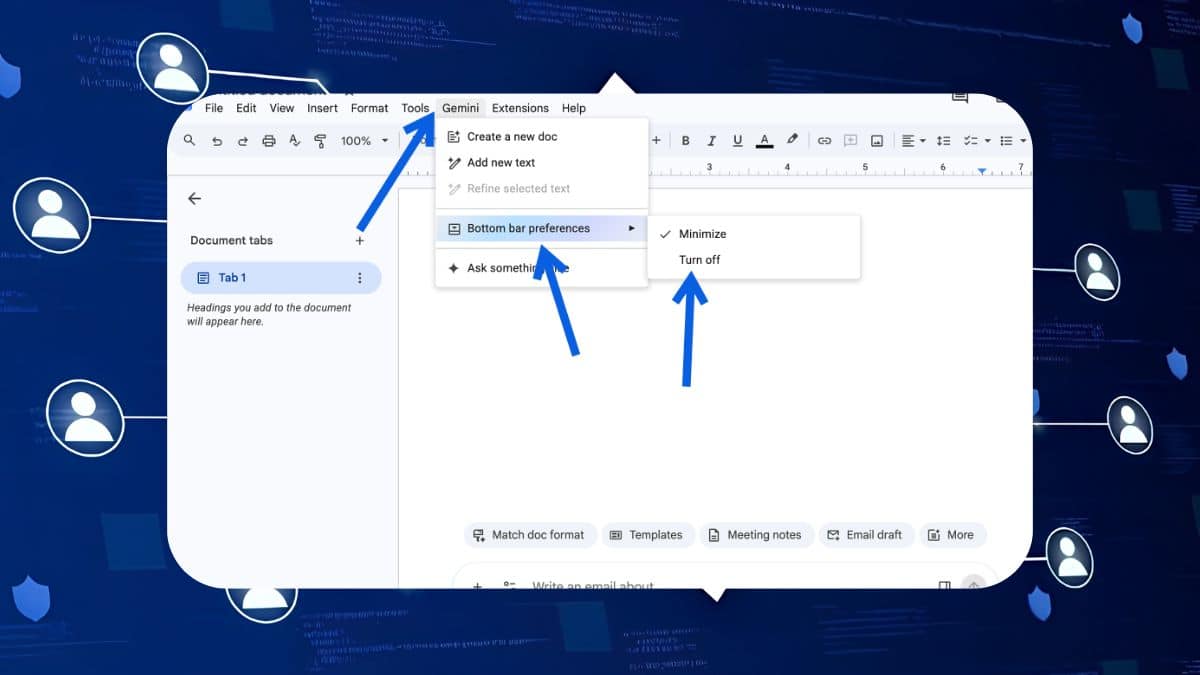Increase font size with plus button
The width and height of the screenshot is (1200, 675).
click(x=656, y=141)
